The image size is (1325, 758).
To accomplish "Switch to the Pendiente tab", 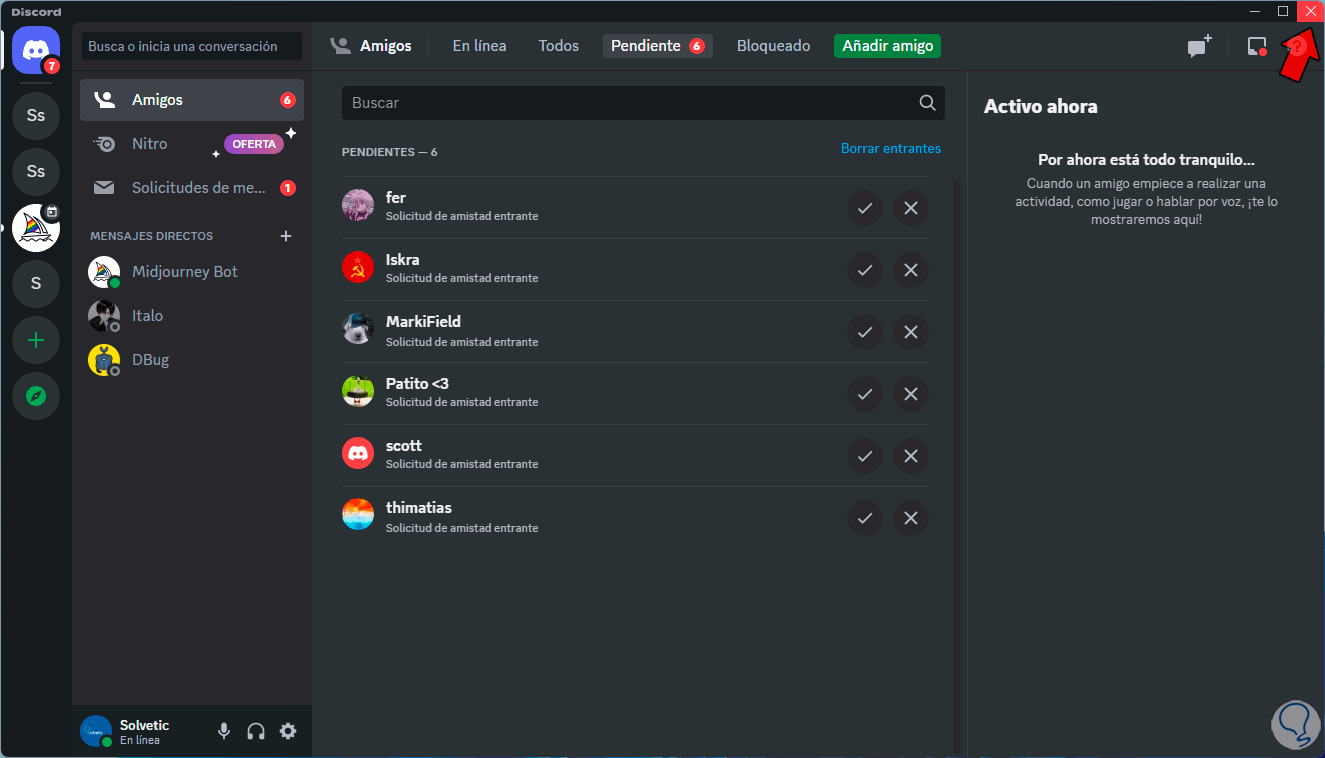I will pyautogui.click(x=657, y=46).
